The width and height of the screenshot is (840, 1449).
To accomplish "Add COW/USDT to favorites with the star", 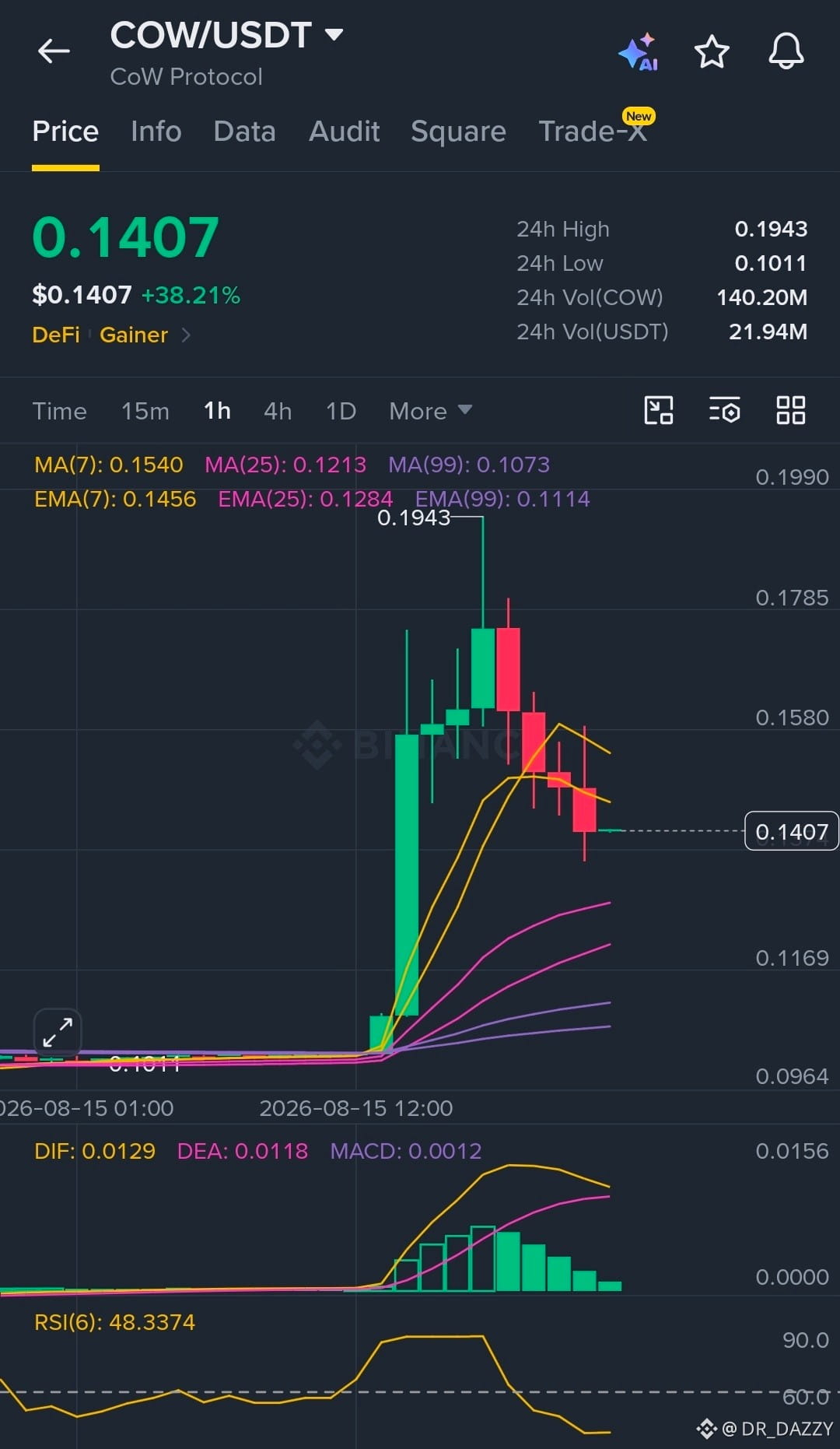I will tap(711, 52).
